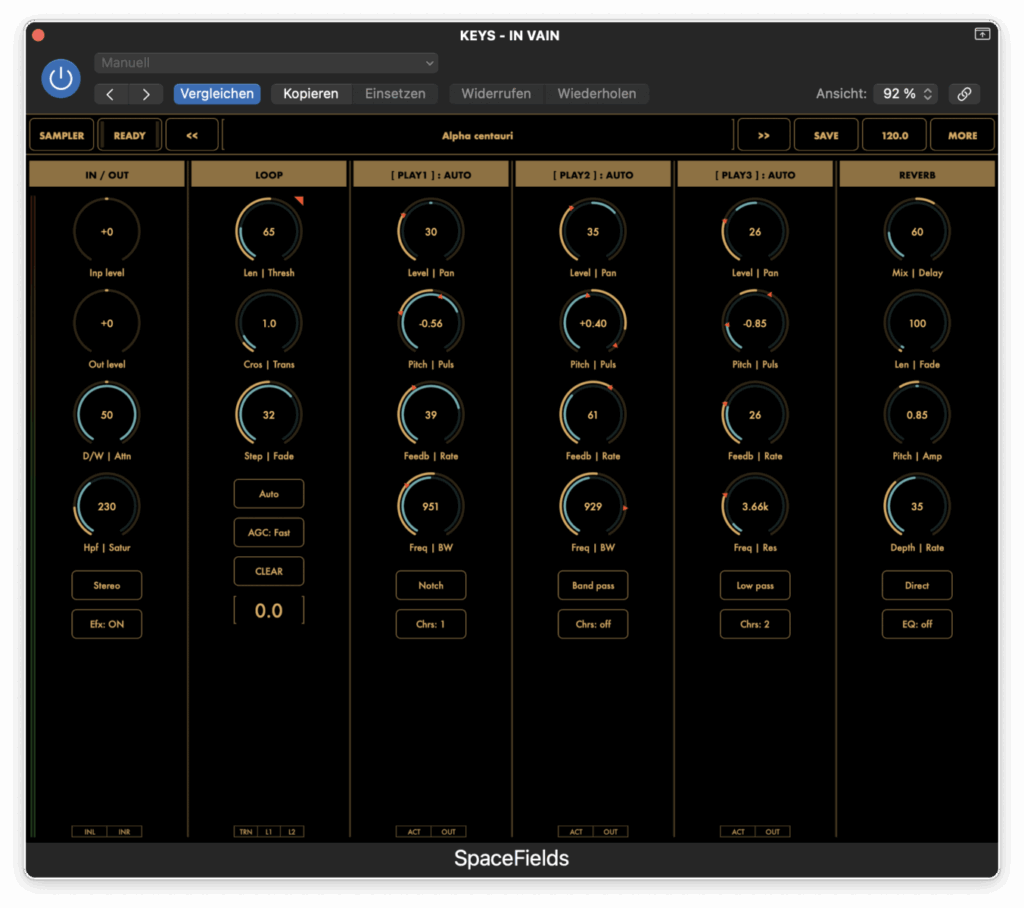Switch to the SAMPLER mode
The image size is (1024, 908).
62,135
